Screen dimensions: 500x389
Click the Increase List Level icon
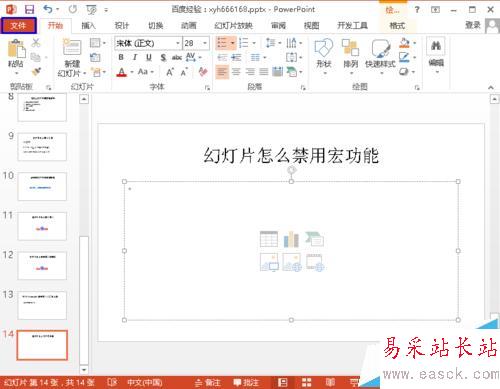(x=236, y=57)
